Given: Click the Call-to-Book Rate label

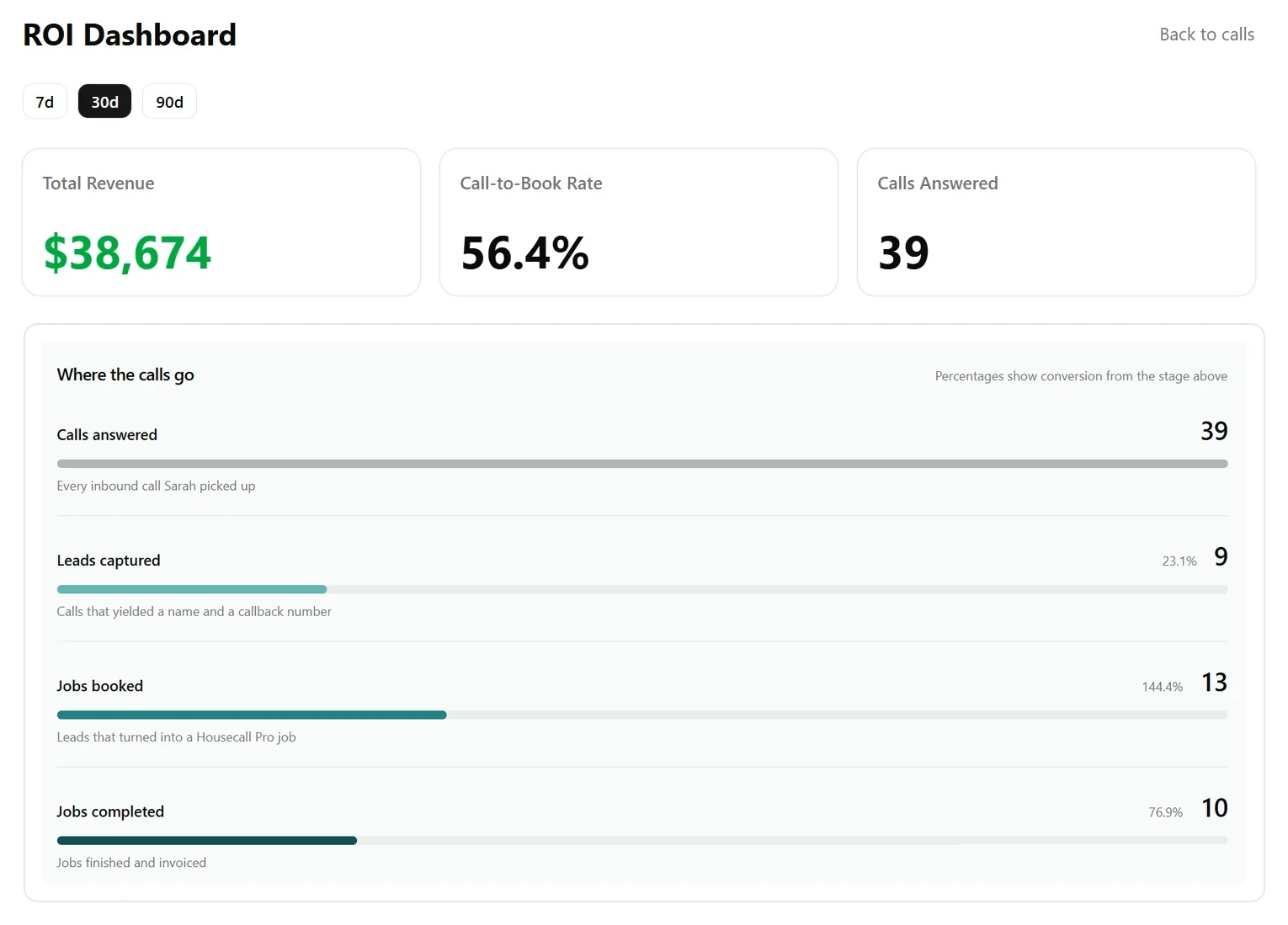Looking at the screenshot, I should pos(531,183).
